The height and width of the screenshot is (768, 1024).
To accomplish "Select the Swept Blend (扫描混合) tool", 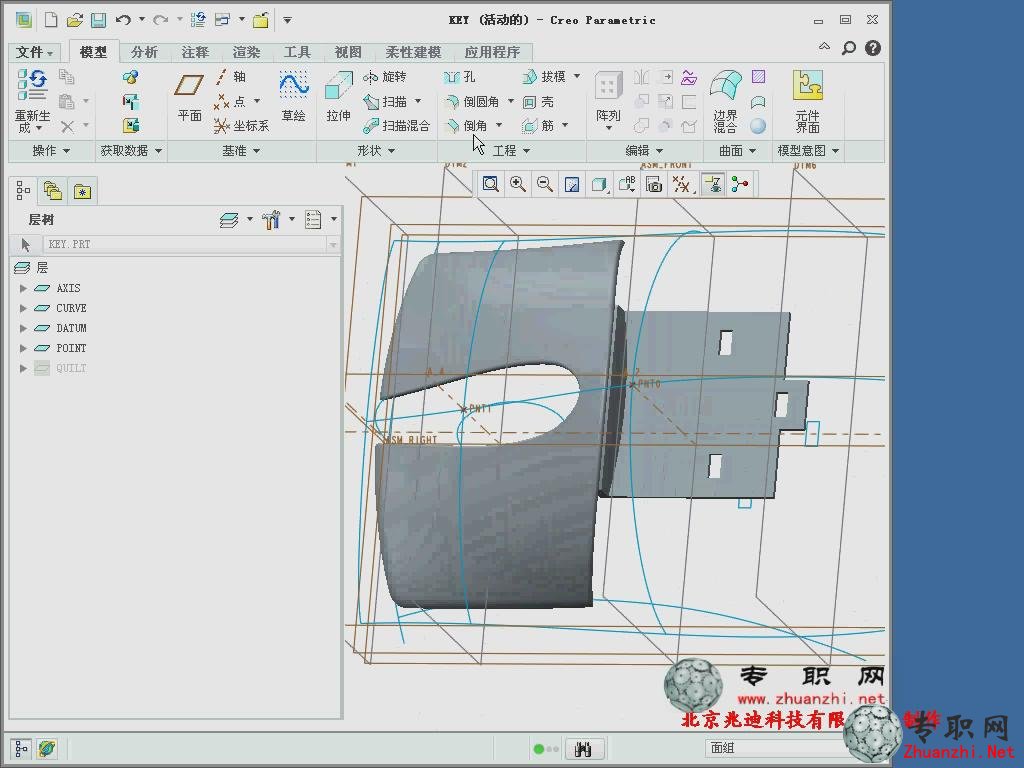I will click(x=396, y=126).
